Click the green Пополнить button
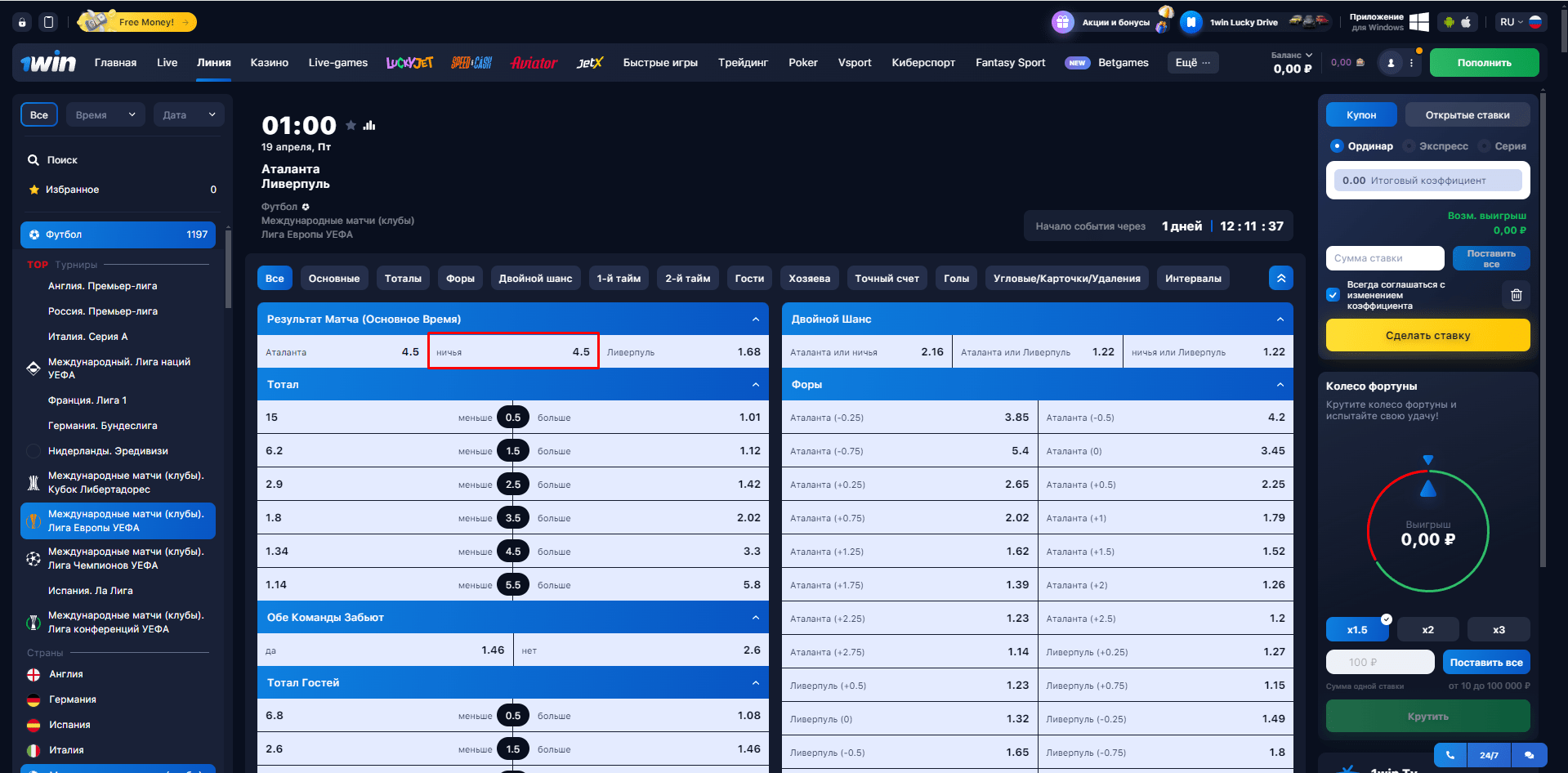The image size is (1568, 773). click(1484, 63)
